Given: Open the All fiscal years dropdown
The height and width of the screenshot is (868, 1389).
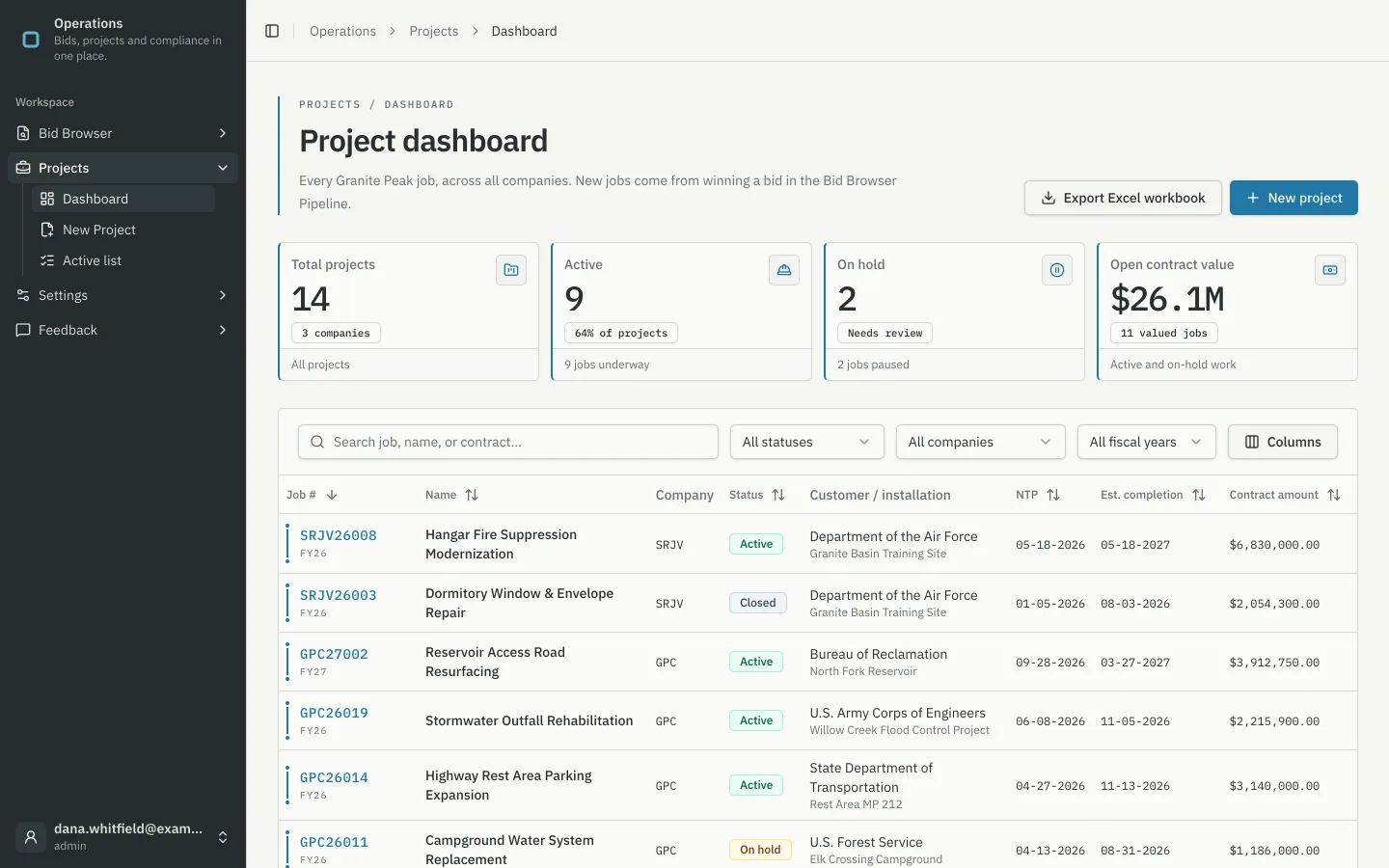Looking at the screenshot, I should pos(1147,442).
